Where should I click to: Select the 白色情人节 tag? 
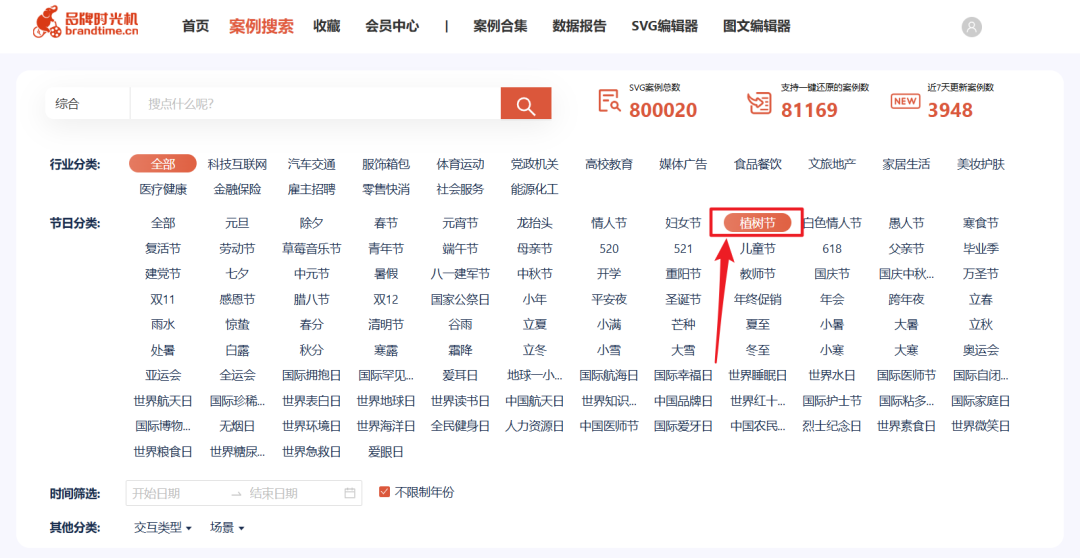832,223
